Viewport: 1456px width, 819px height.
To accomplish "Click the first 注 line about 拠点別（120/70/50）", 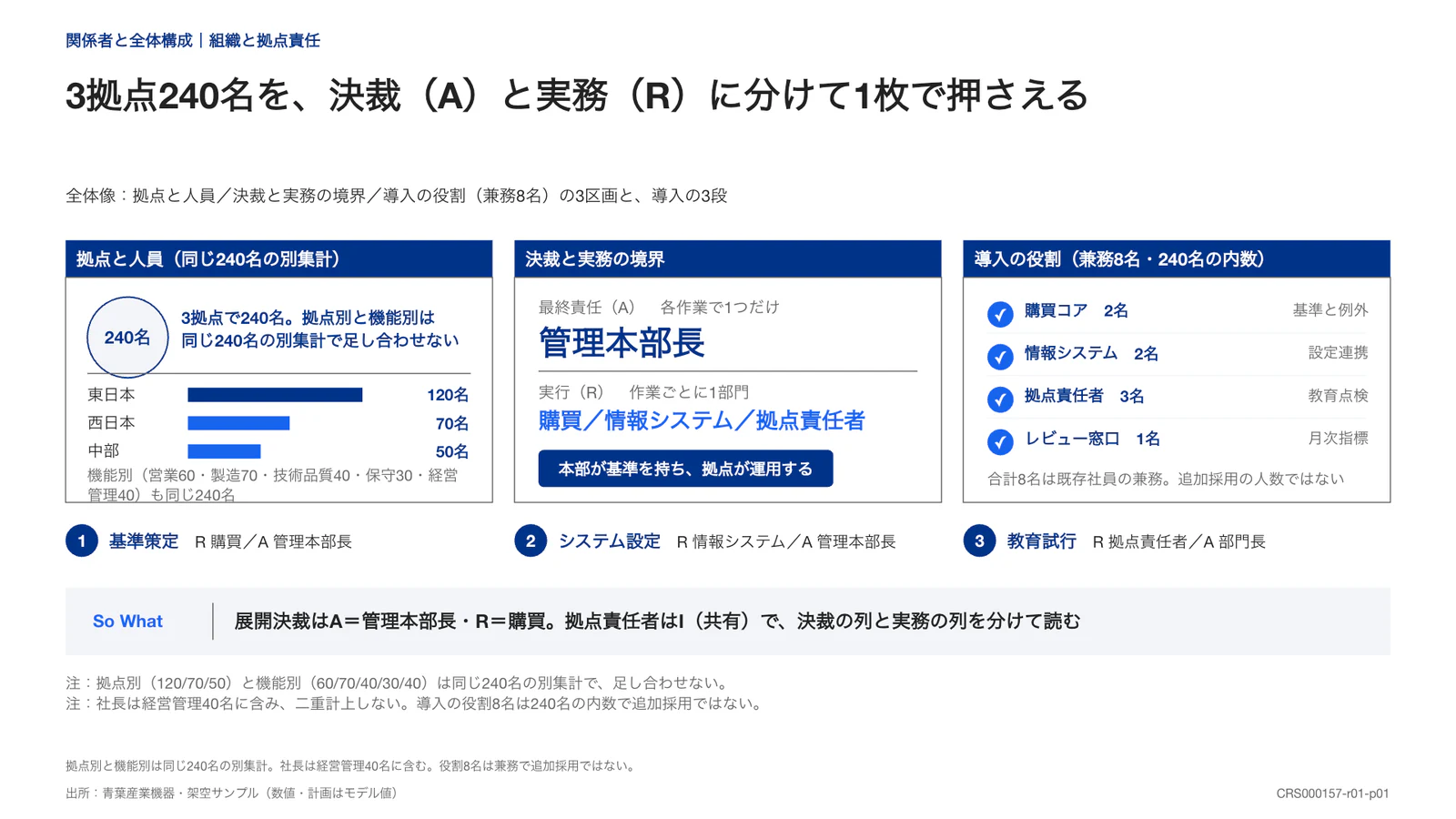I will point(399,683).
